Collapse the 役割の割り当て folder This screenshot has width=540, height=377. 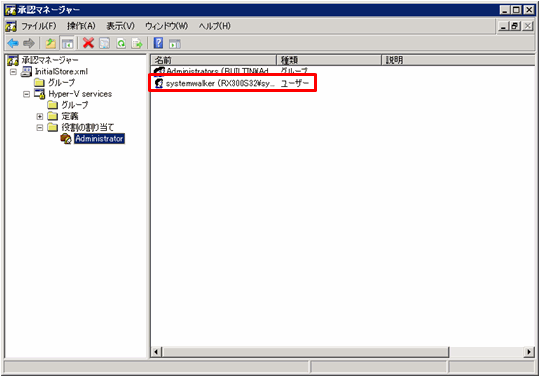tap(40, 128)
